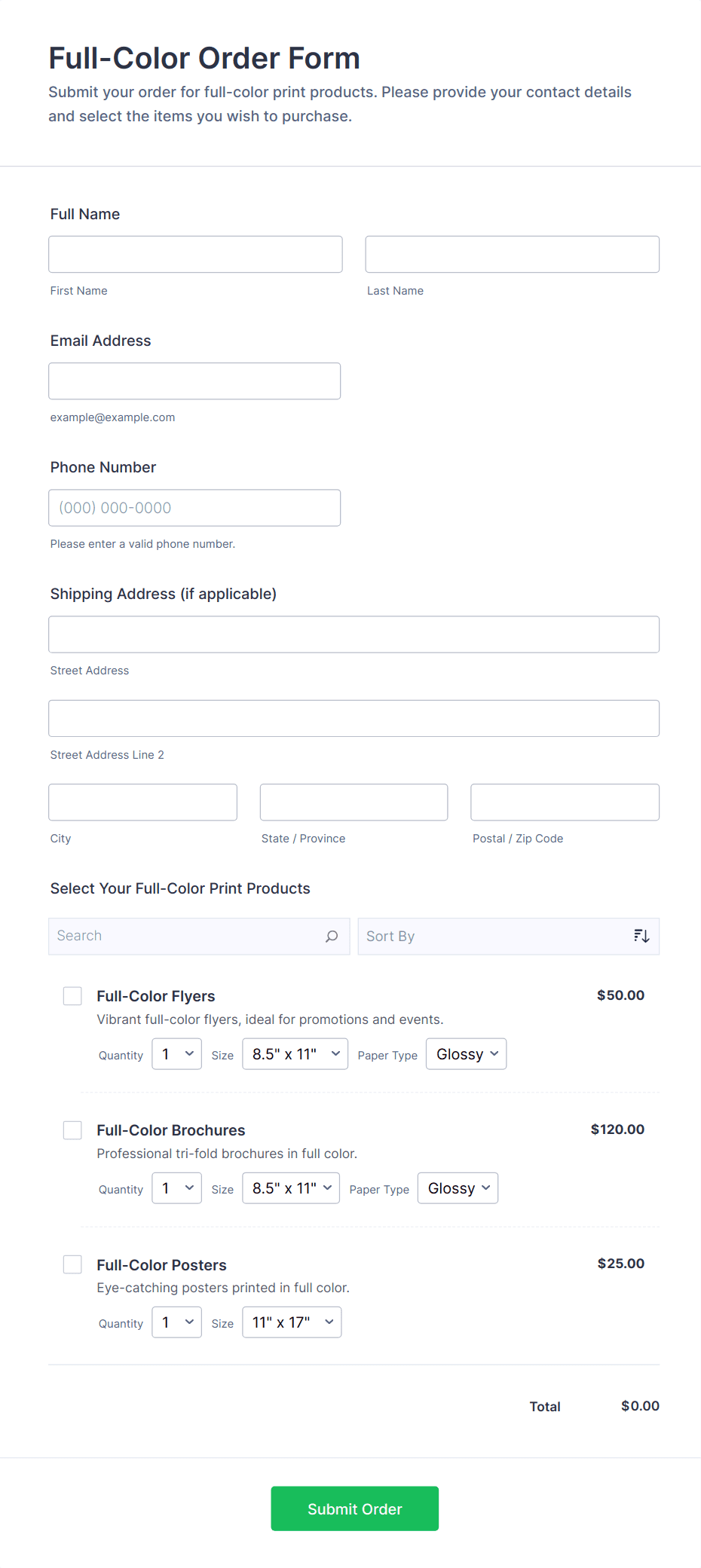Tick the Full-Color Posters checkbox

coord(72,1264)
